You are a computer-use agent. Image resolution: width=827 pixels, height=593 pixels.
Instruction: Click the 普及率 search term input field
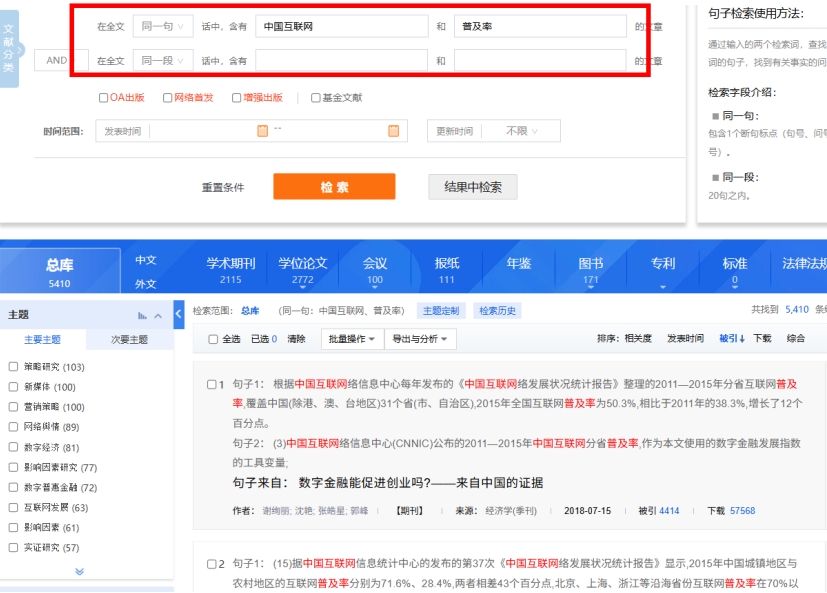pyautogui.click(x=540, y=27)
